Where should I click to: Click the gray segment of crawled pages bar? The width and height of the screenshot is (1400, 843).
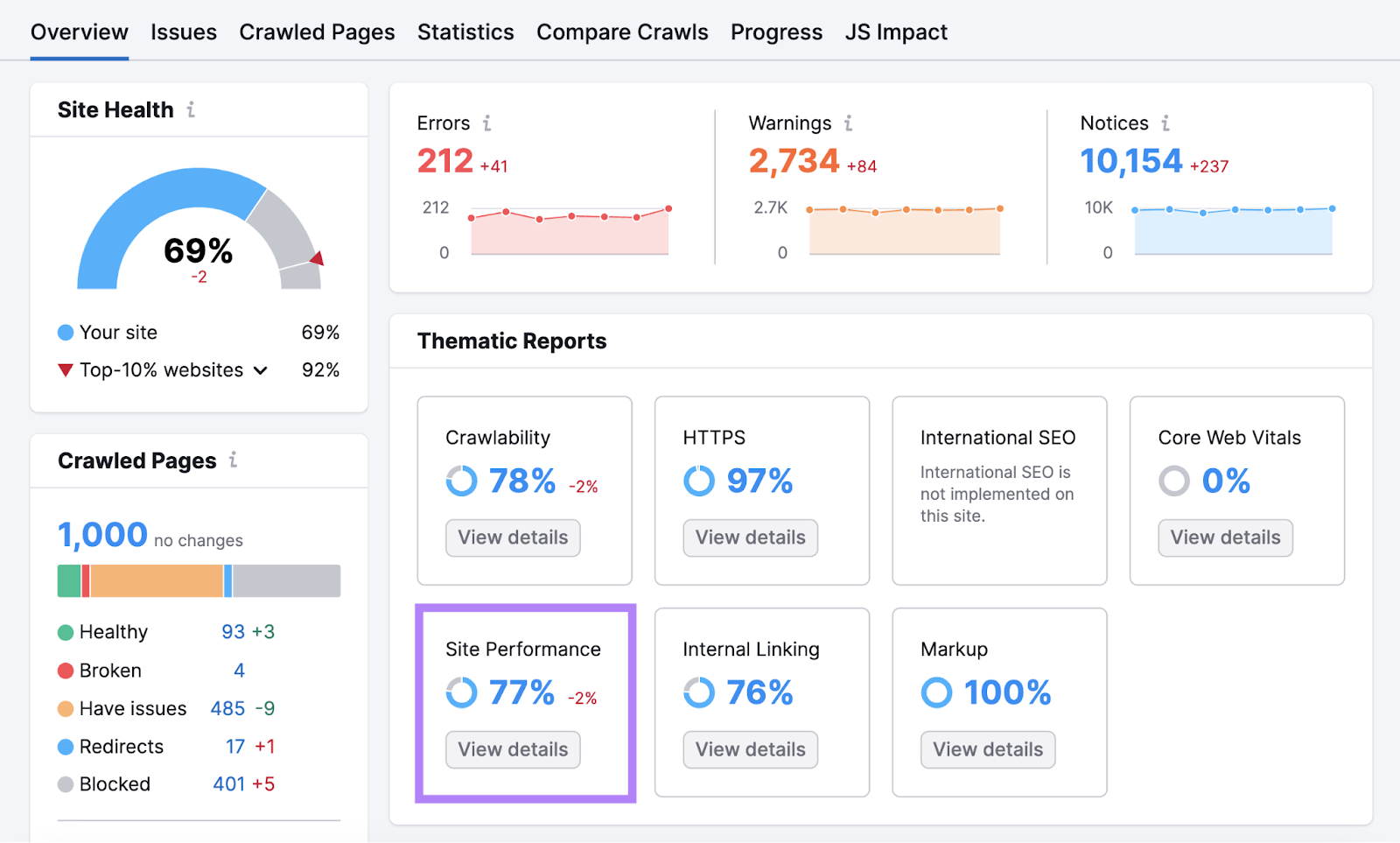click(286, 581)
